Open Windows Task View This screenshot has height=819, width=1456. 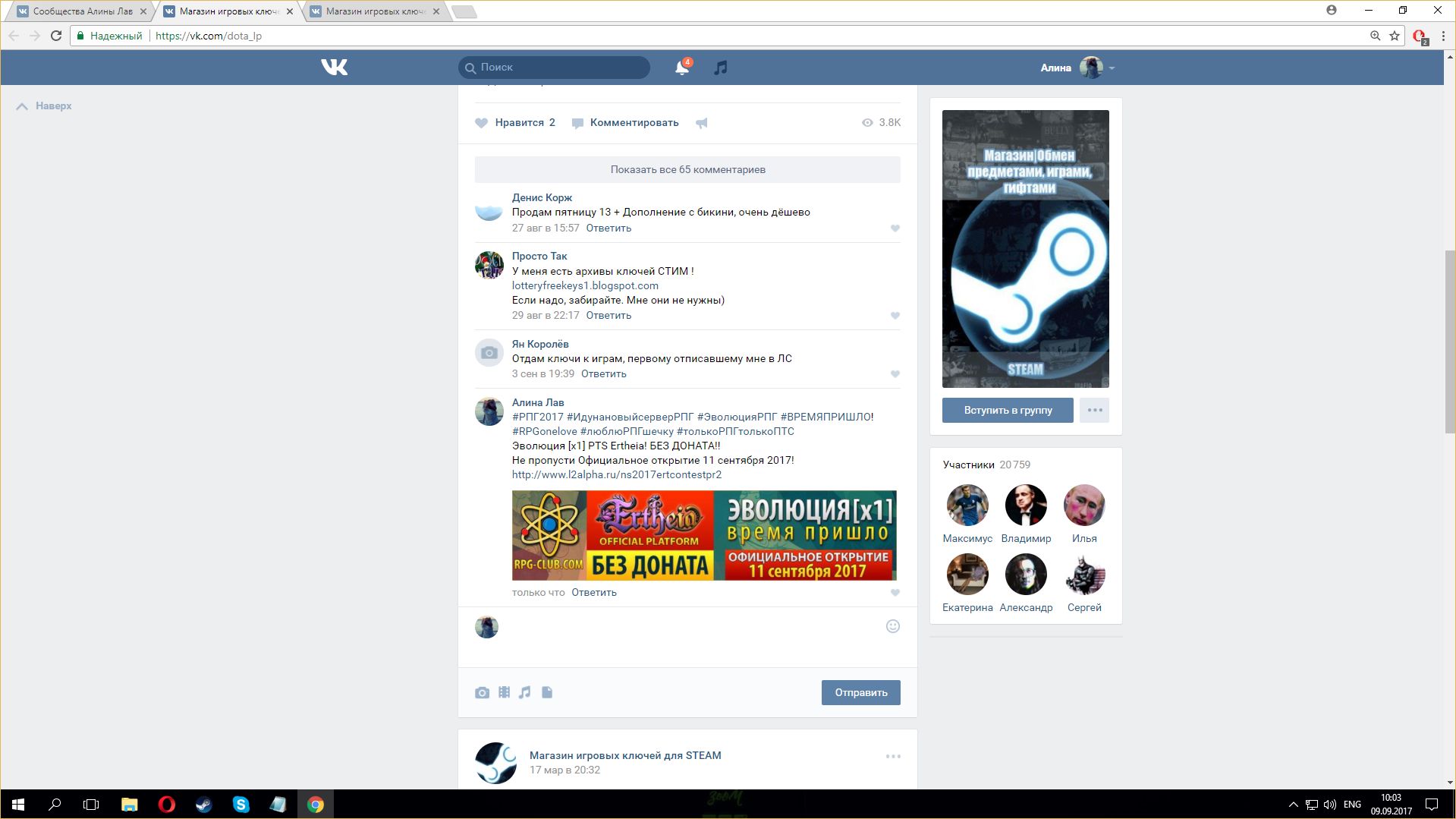[x=91, y=805]
